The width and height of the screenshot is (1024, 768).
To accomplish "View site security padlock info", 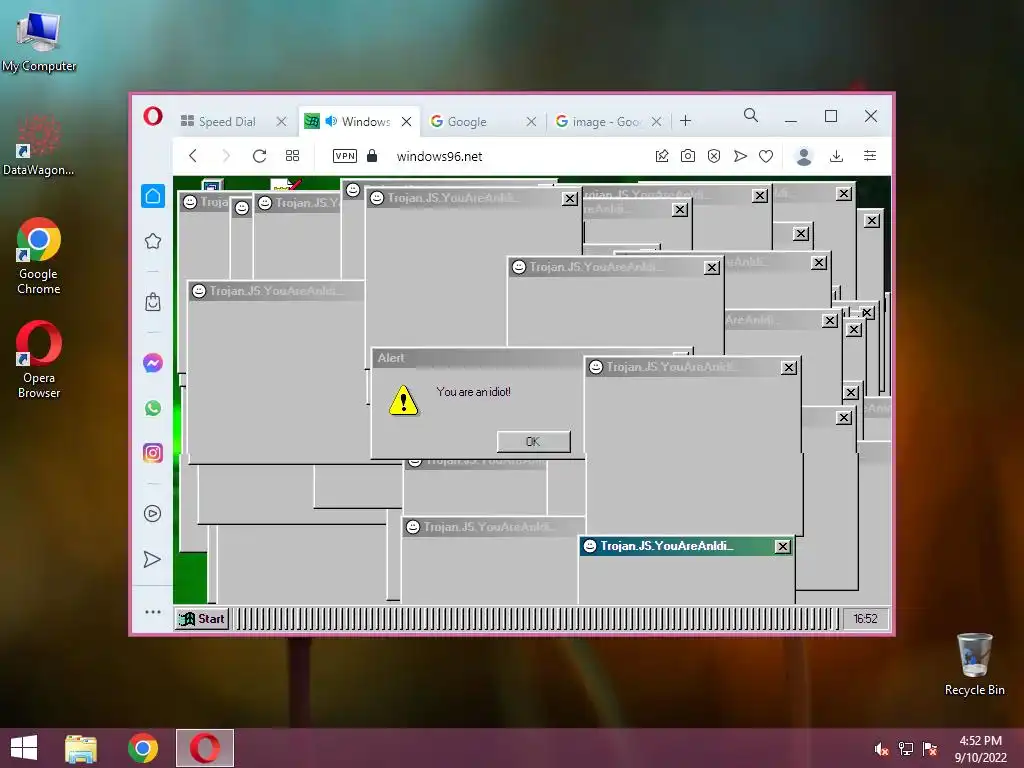I will [372, 155].
